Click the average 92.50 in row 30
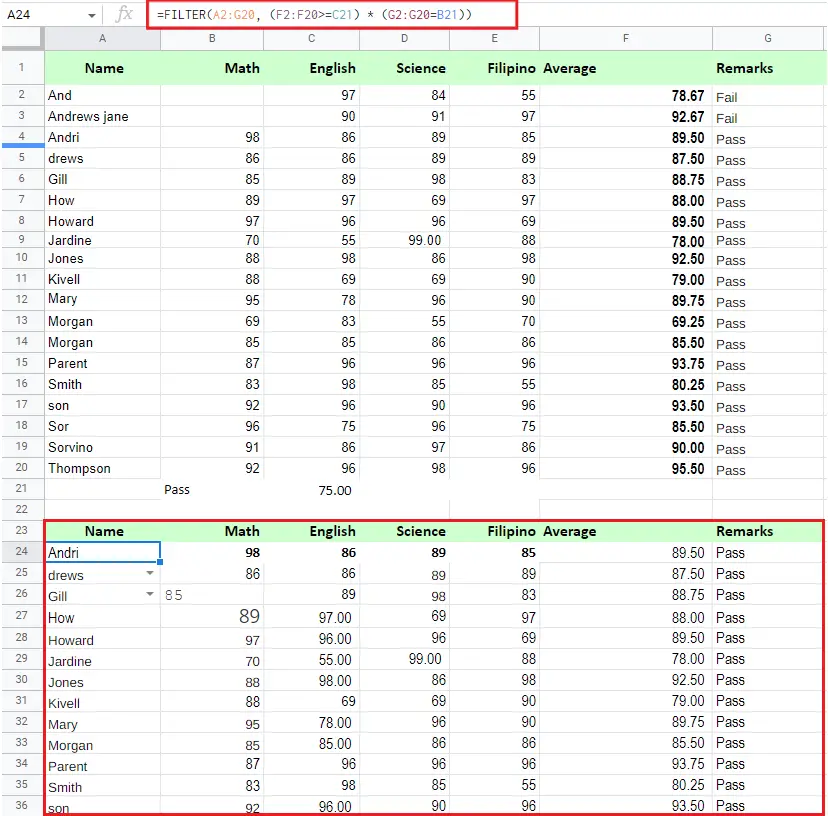 (x=626, y=680)
